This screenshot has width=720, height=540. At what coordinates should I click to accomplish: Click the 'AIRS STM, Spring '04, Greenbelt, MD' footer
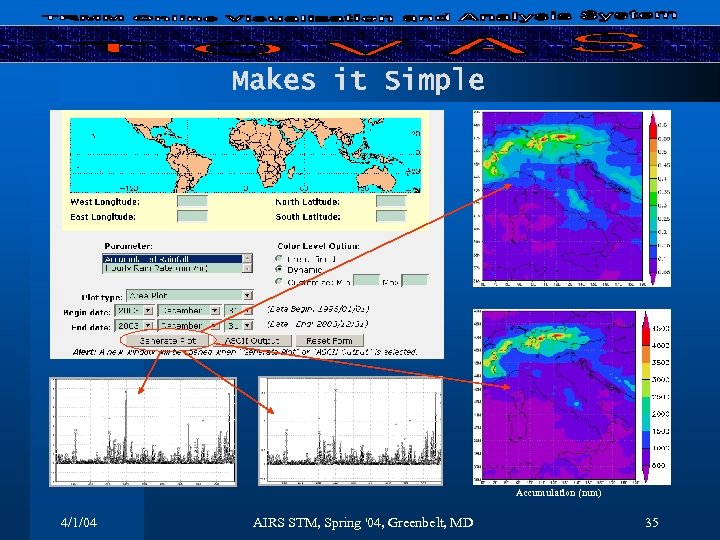coord(363,522)
